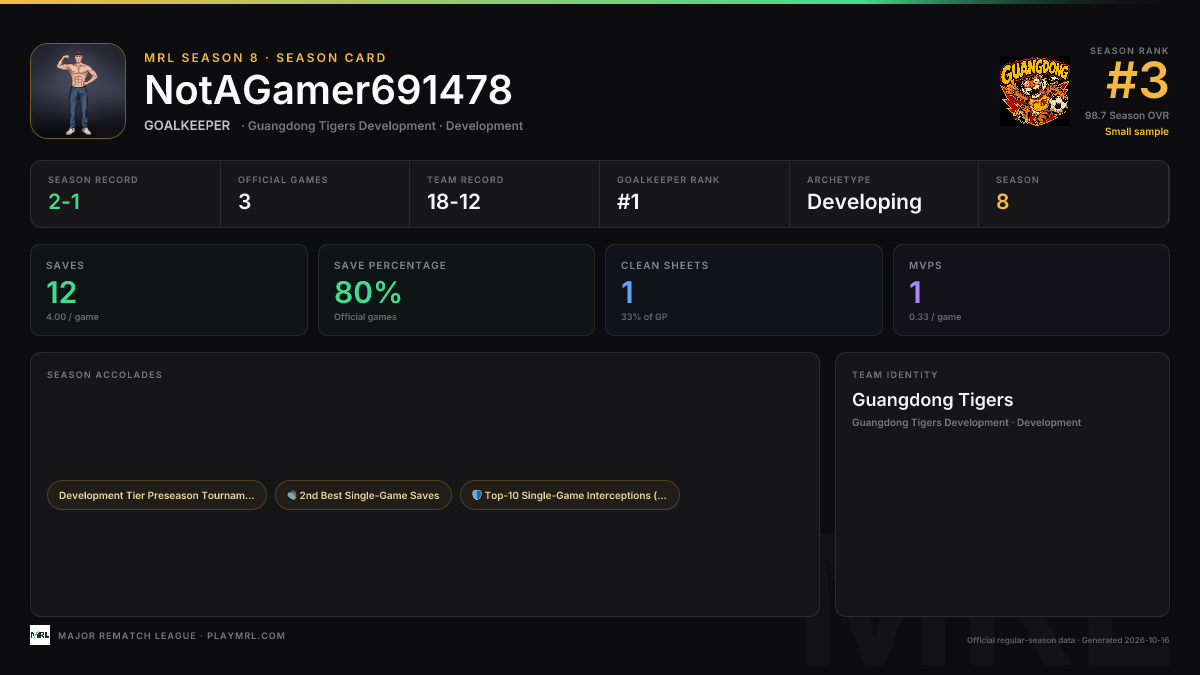Click the Official Games value 3
1200x675 pixels.
[244, 202]
